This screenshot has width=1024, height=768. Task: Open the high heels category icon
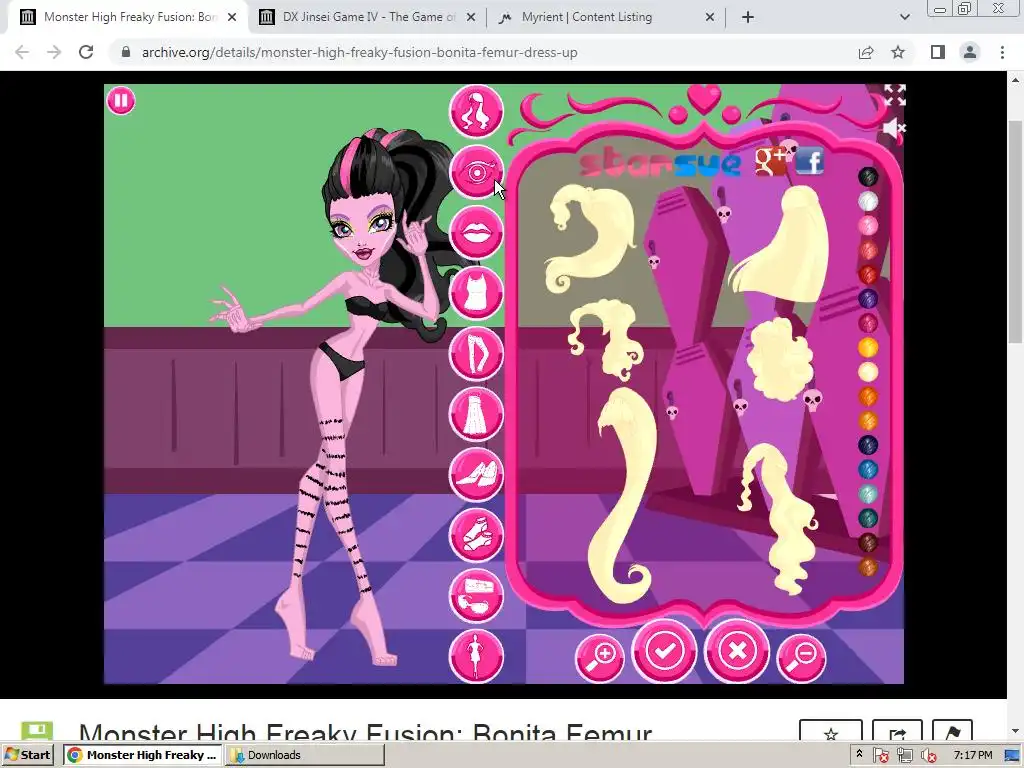tap(476, 475)
